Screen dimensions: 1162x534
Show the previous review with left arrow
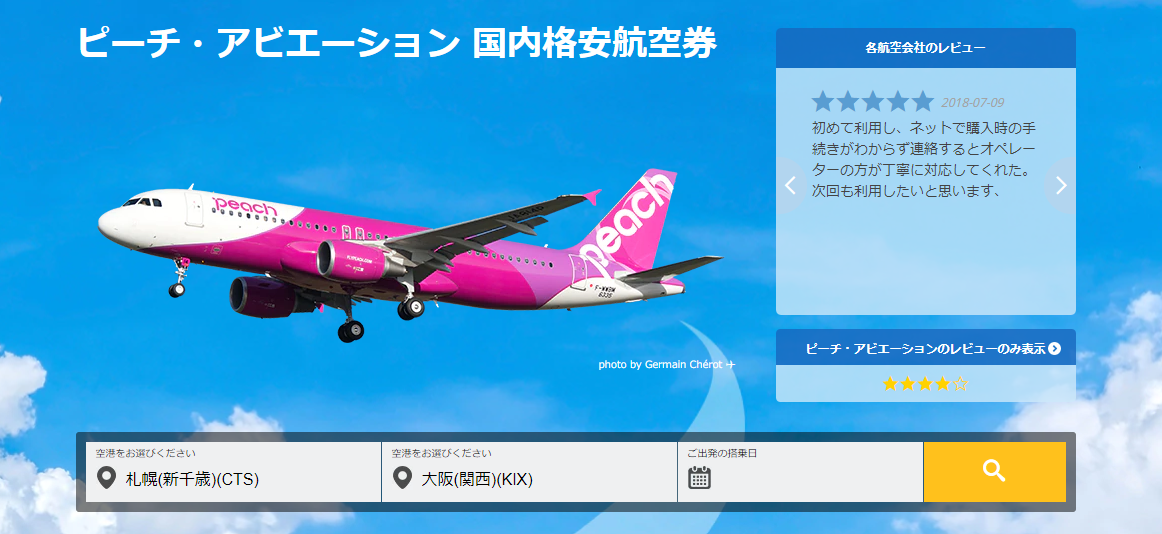pos(791,185)
